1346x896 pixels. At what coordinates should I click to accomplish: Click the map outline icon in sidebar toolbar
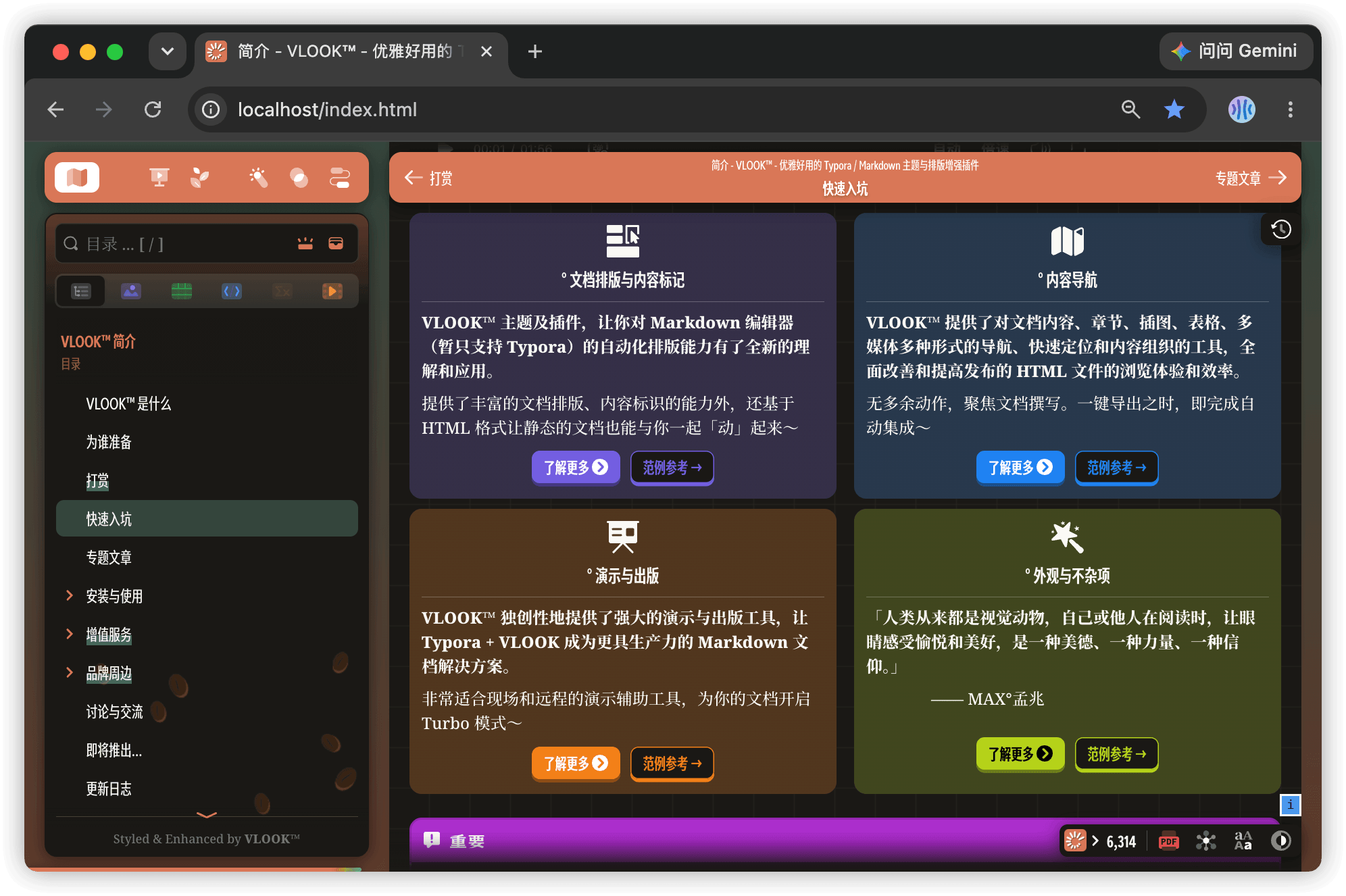(x=77, y=178)
